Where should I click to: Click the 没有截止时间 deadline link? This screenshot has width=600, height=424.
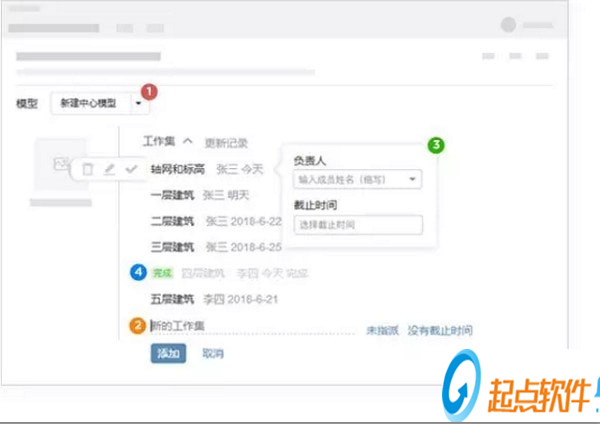pyautogui.click(x=440, y=330)
